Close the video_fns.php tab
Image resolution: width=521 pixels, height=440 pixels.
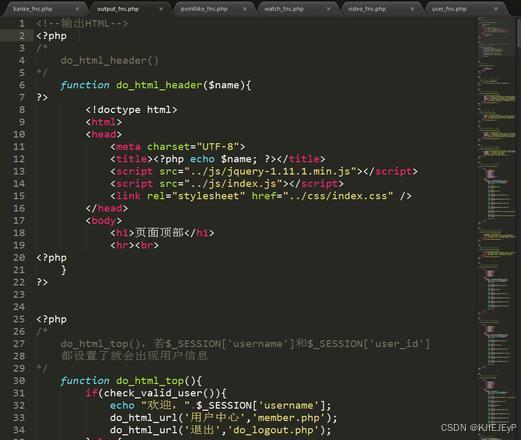coord(412,9)
